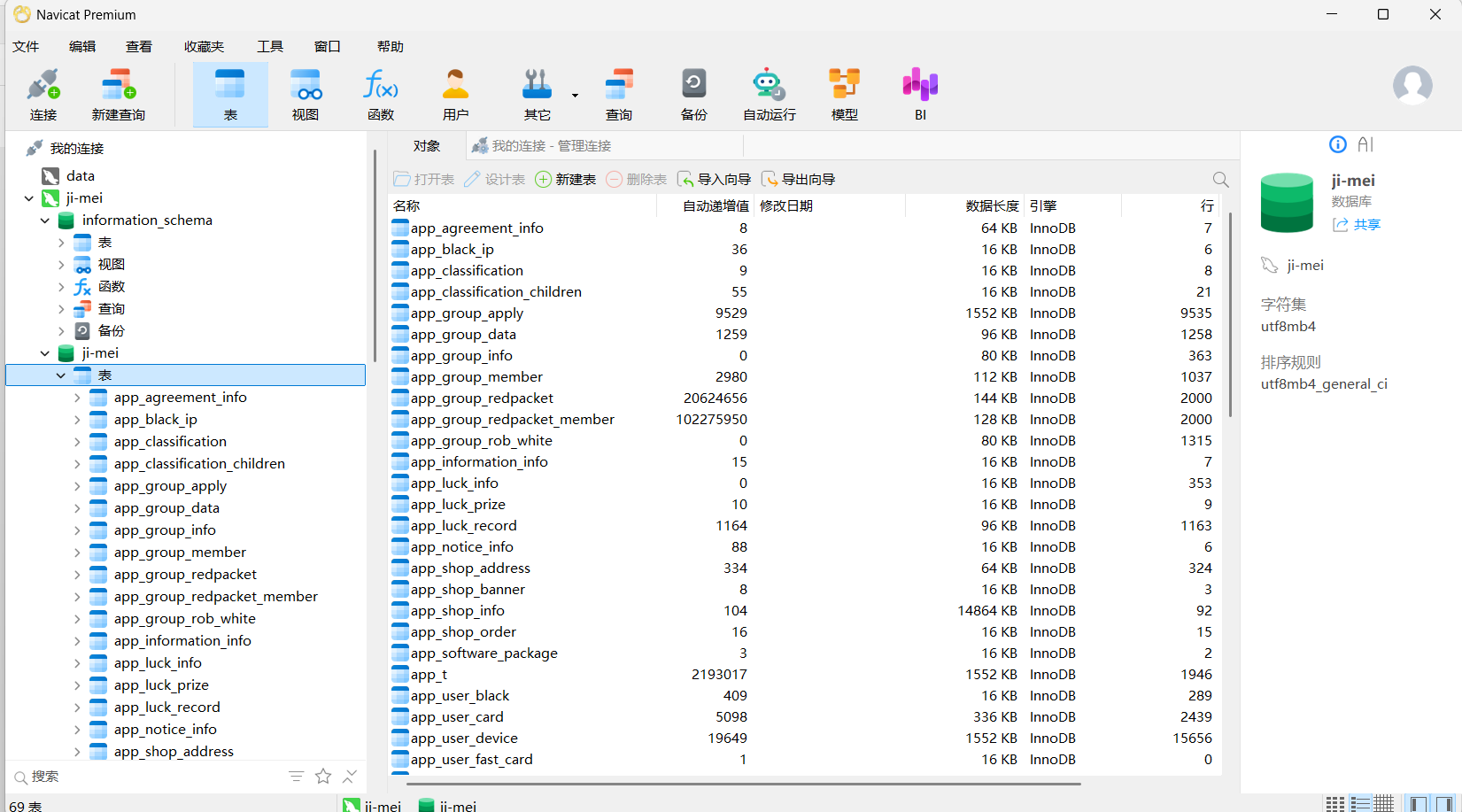This screenshot has width=1462, height=812.
Task: Open the 查看 menu
Action: [139, 46]
